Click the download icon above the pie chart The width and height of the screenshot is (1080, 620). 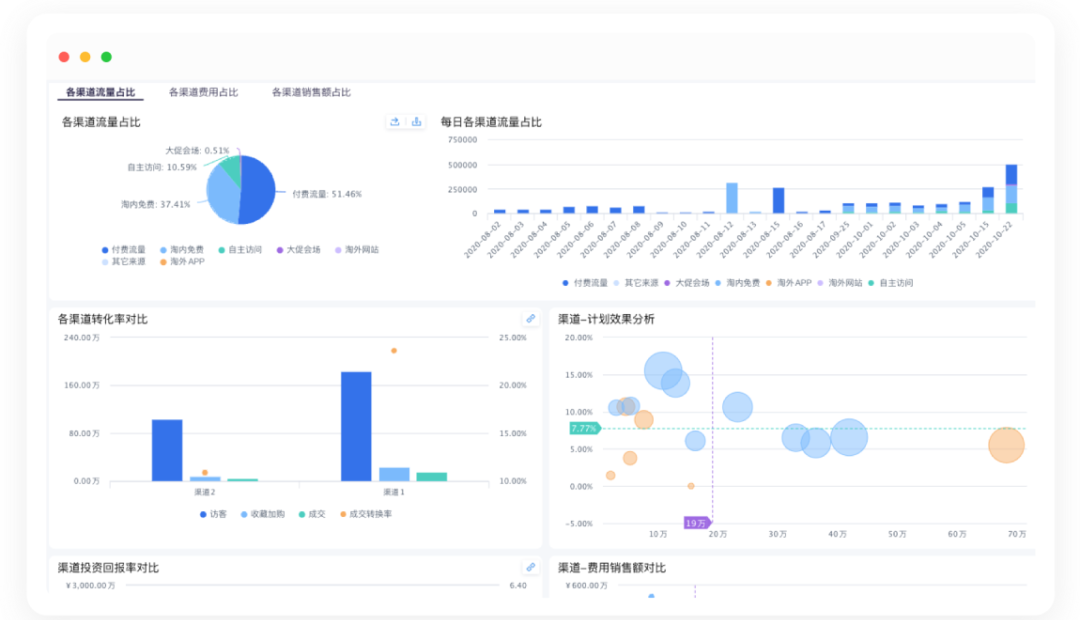418,122
